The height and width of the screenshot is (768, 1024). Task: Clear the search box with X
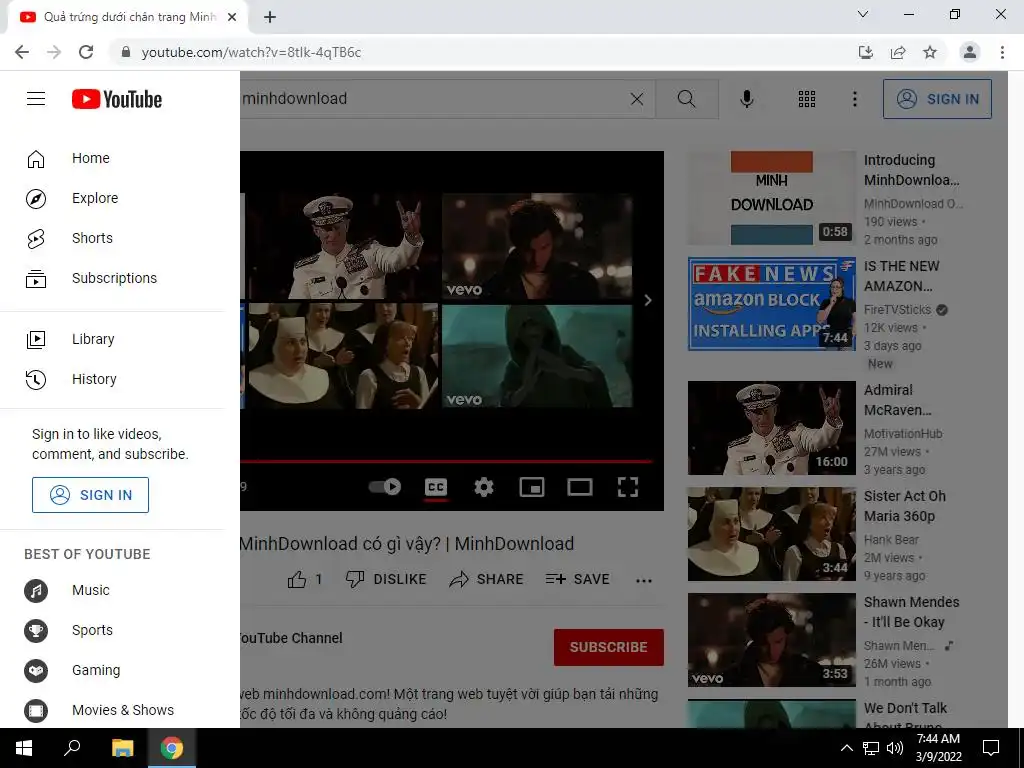pyautogui.click(x=637, y=99)
